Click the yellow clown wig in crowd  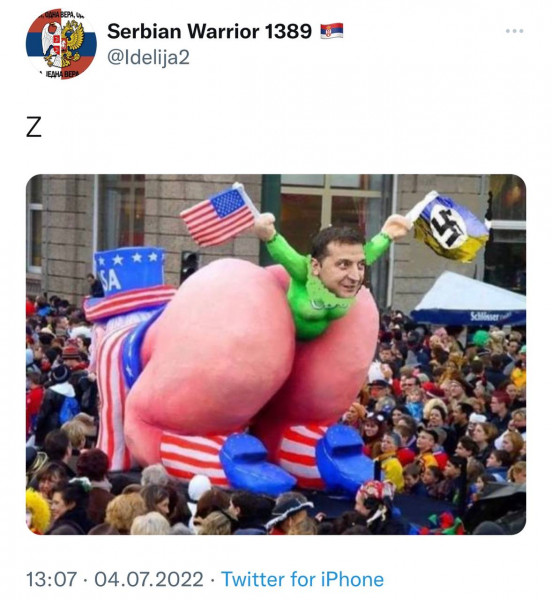pyautogui.click(x=37, y=509)
